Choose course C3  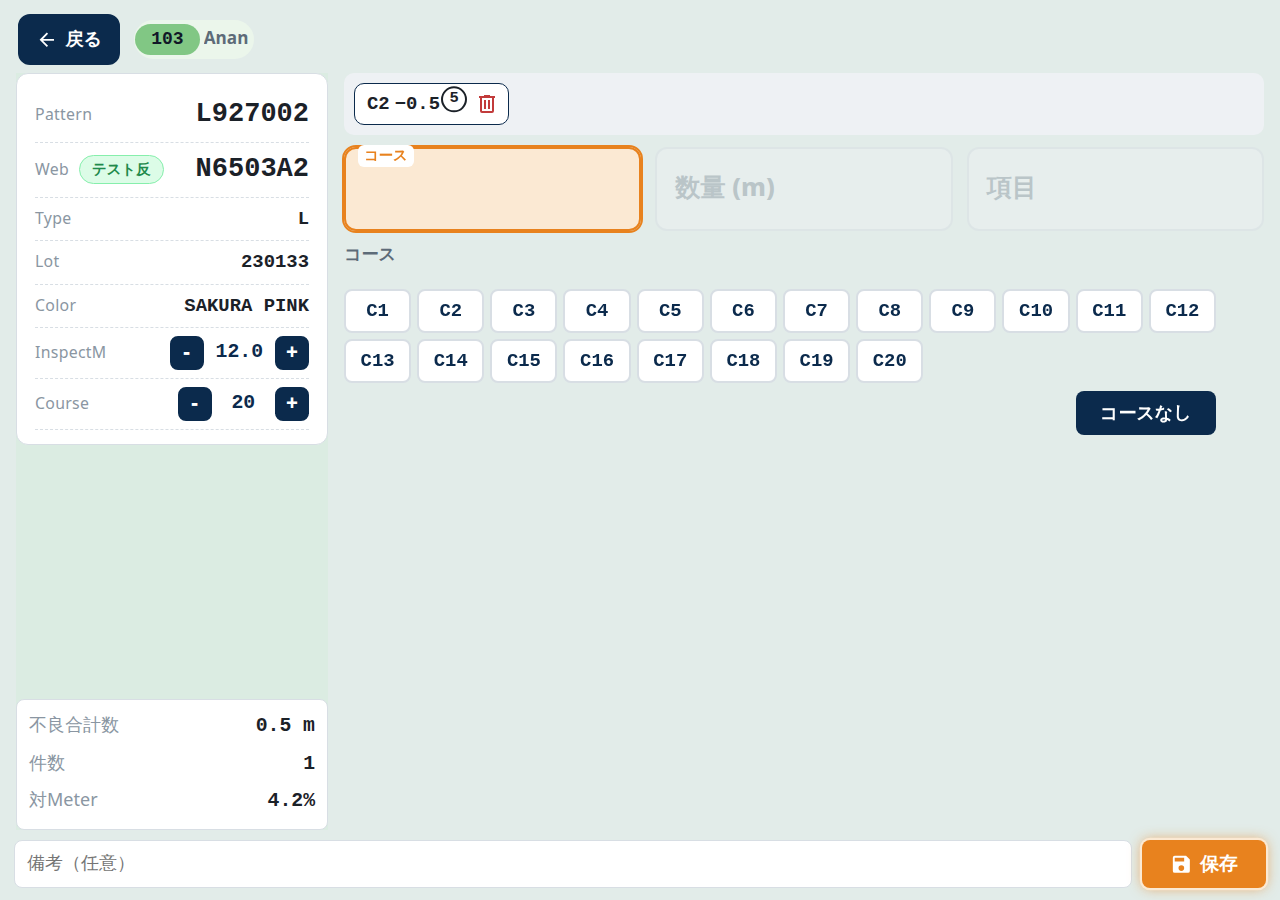tap(524, 311)
